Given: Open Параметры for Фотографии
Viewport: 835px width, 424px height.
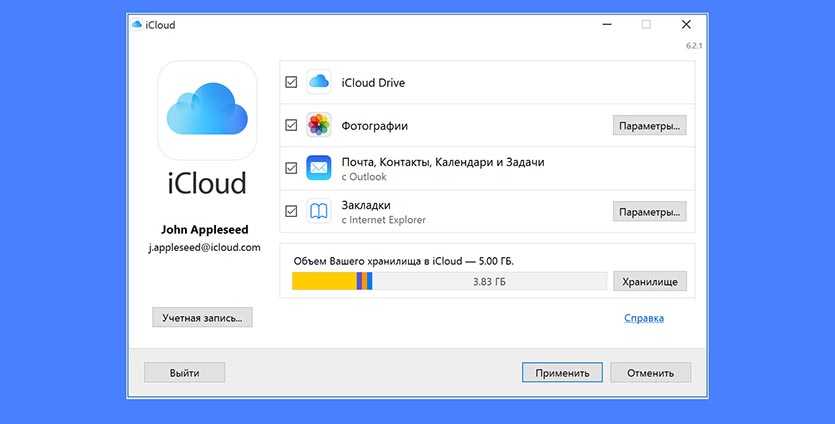Looking at the screenshot, I should (649, 126).
